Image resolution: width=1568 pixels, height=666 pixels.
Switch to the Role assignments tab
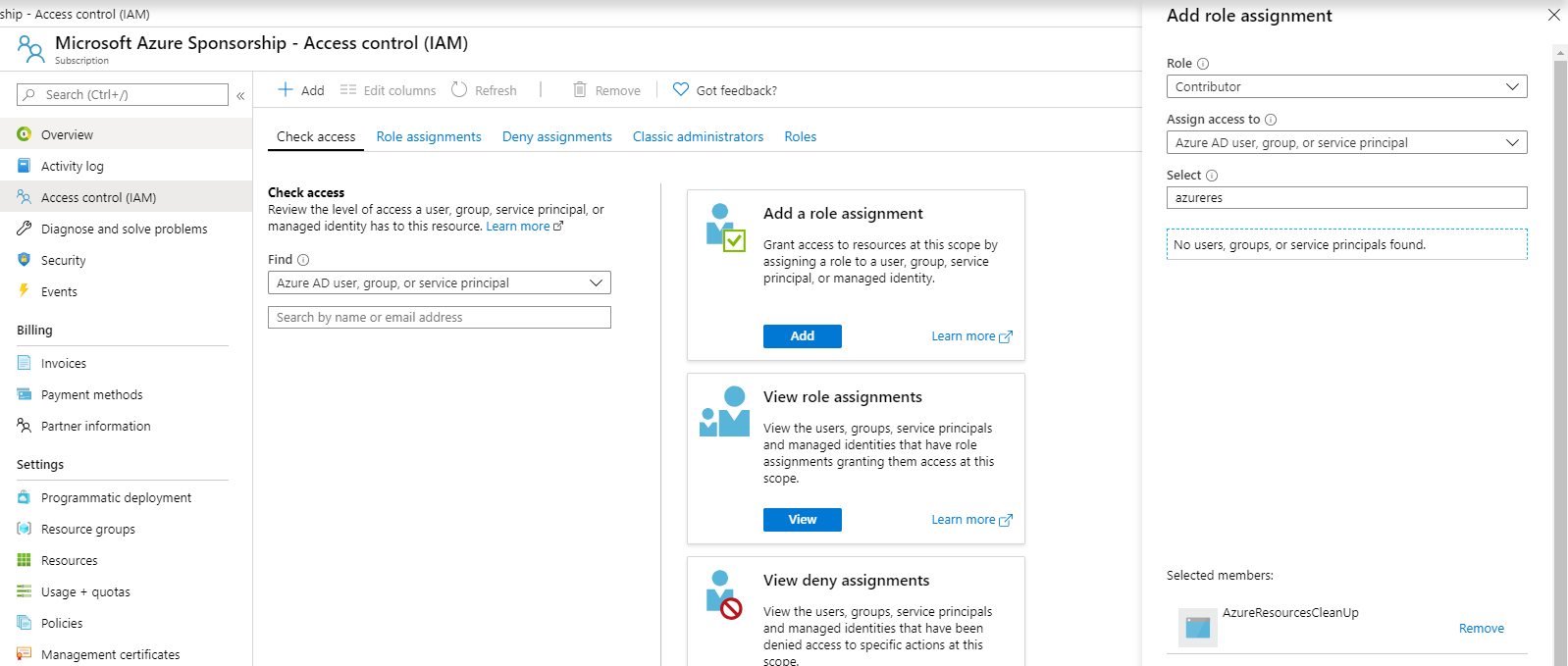429,136
